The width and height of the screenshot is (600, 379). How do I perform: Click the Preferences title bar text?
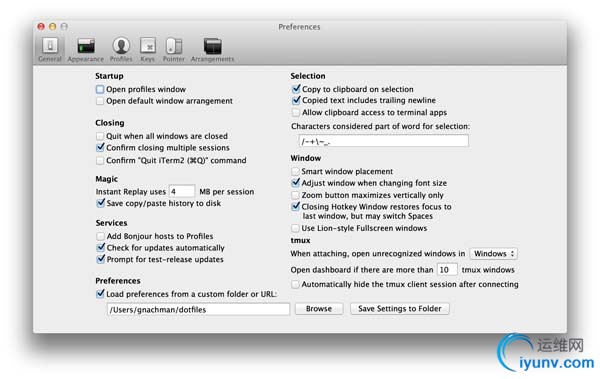click(x=299, y=27)
